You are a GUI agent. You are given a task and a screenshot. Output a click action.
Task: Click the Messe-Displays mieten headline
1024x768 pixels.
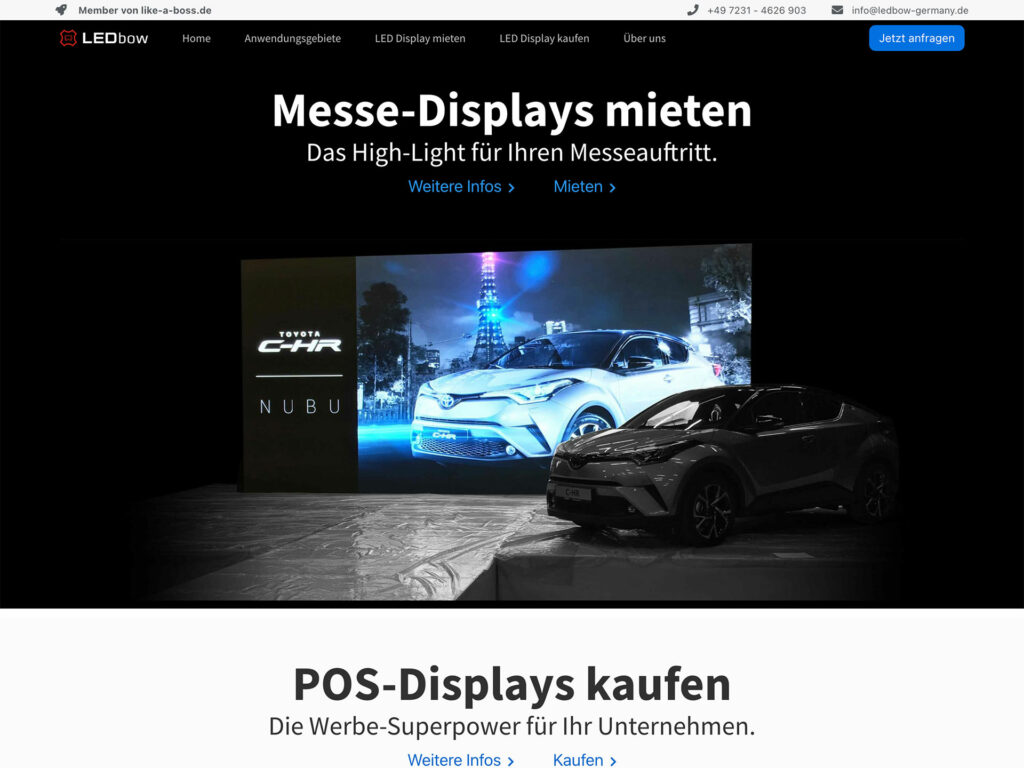pos(512,110)
